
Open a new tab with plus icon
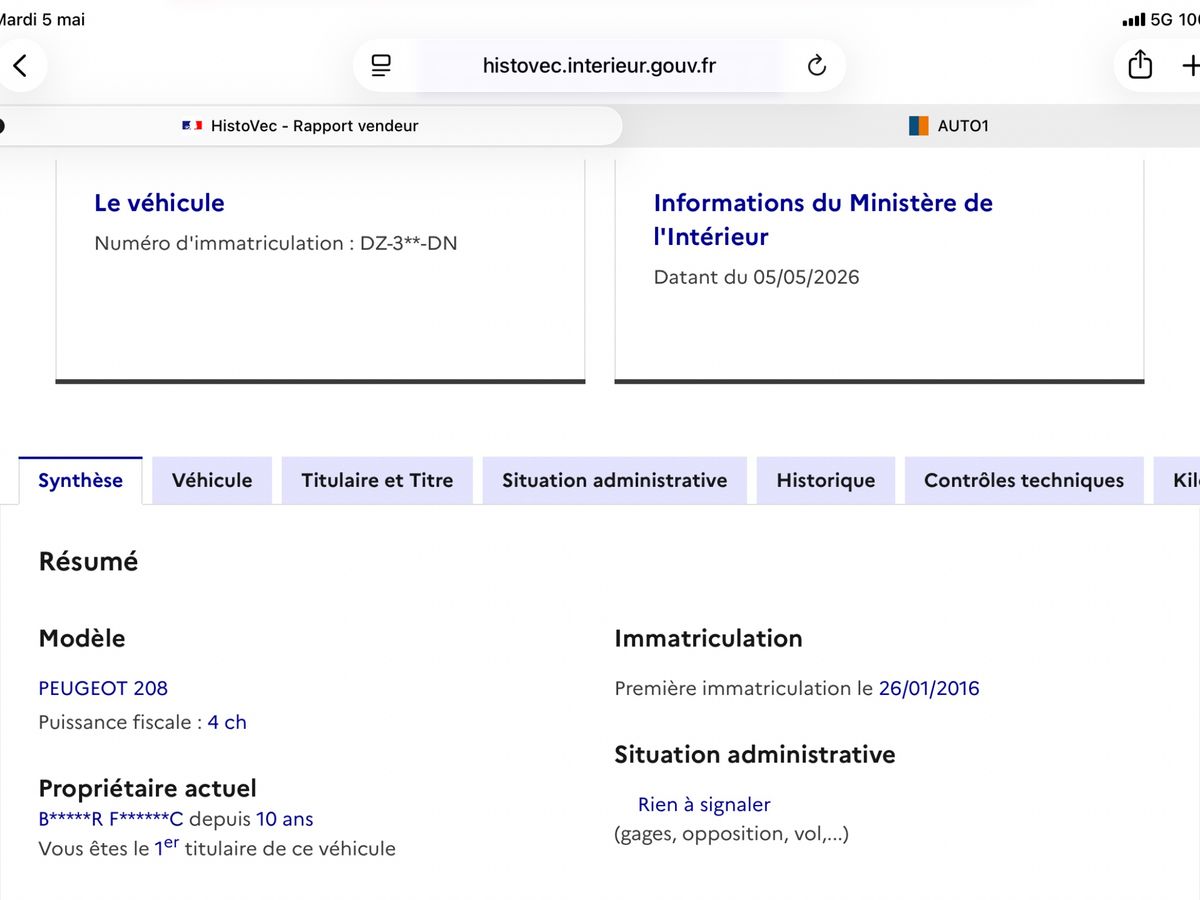[x=1190, y=66]
